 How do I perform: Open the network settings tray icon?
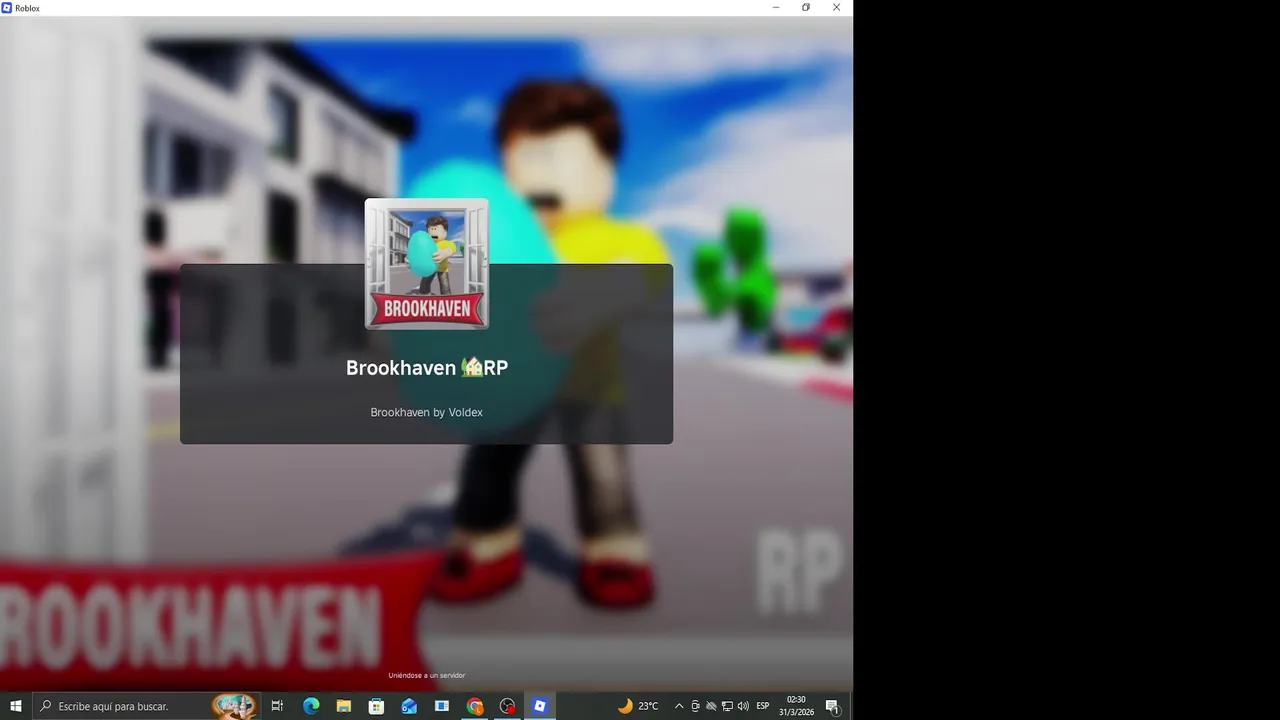pyautogui.click(x=727, y=706)
